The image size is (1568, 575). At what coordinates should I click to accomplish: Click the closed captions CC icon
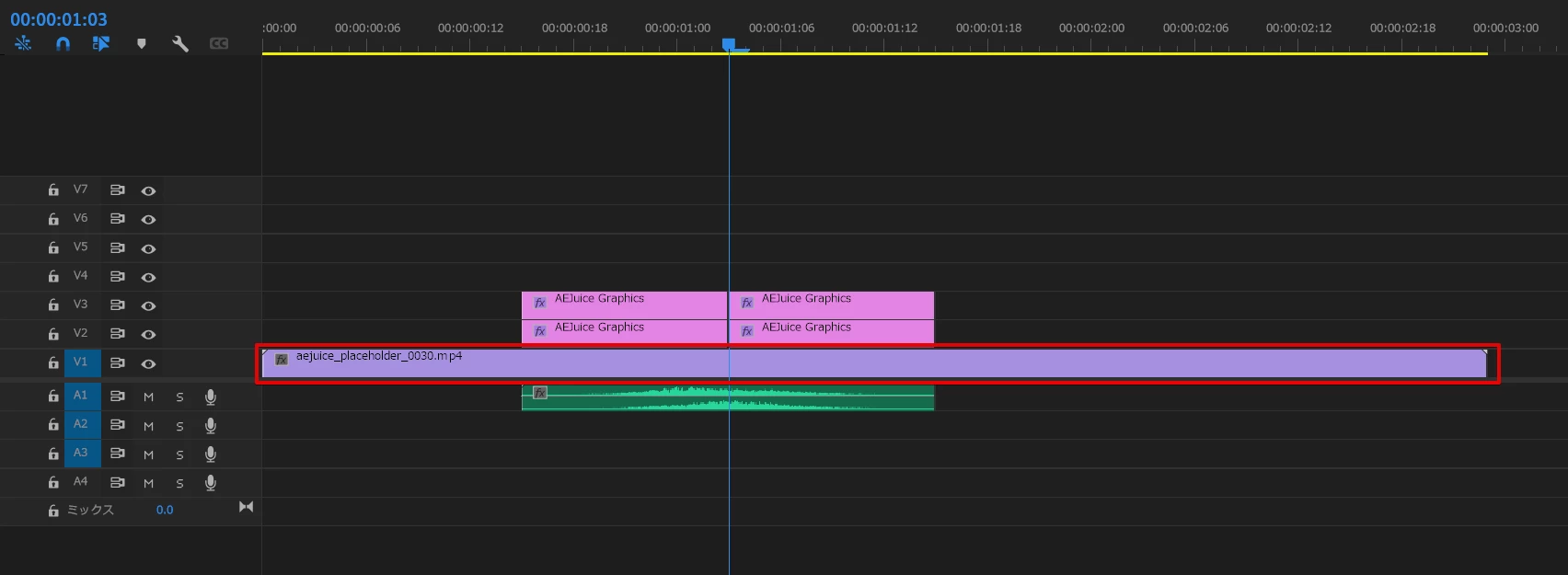click(x=219, y=43)
